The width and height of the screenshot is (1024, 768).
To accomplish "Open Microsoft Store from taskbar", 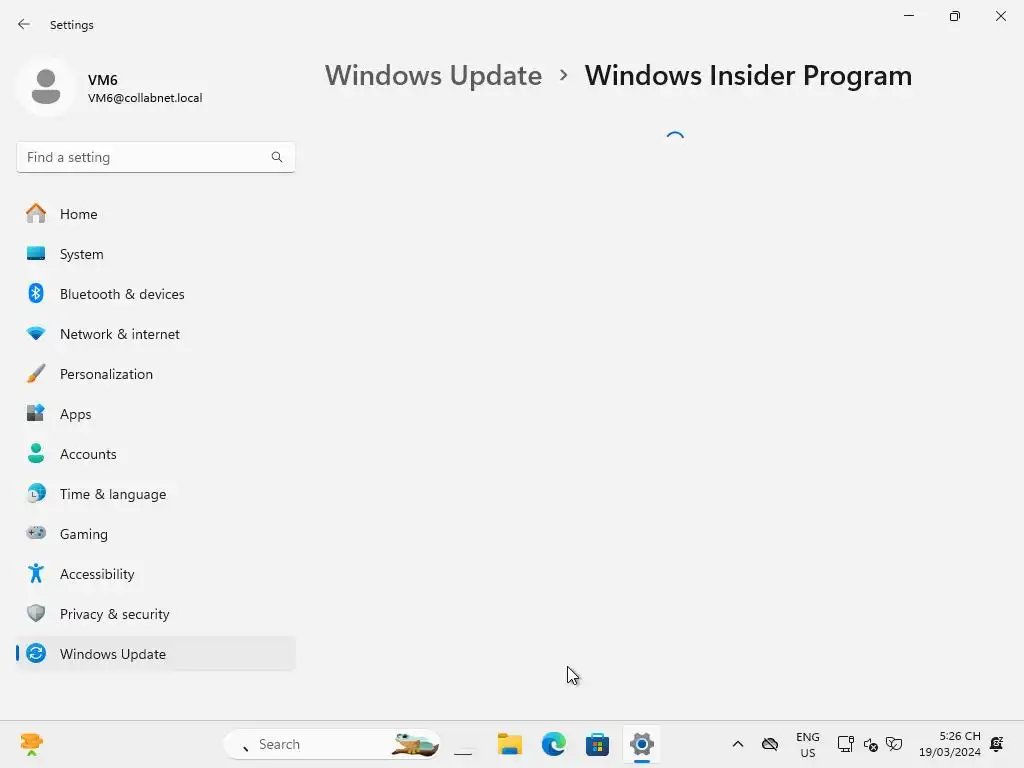I will pos(598,744).
